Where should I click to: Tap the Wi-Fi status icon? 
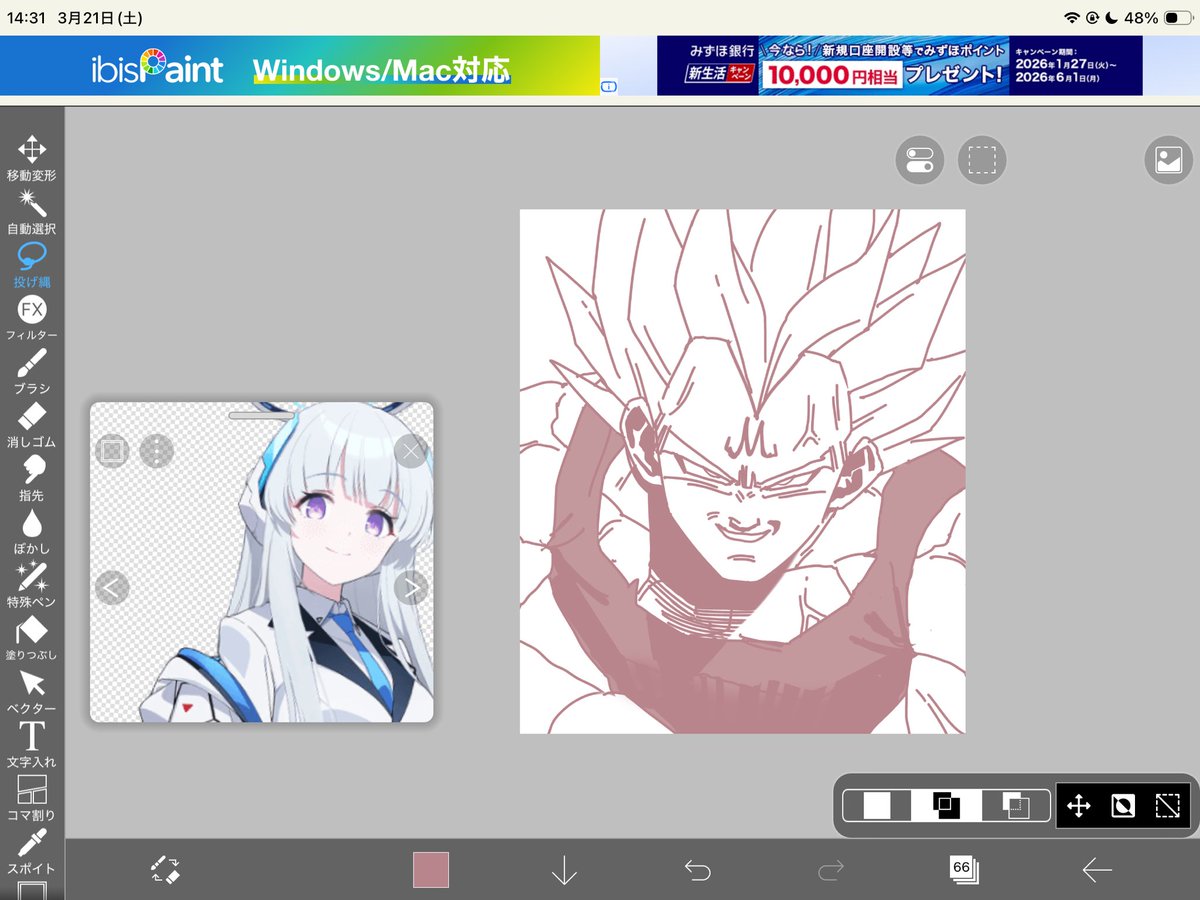[1072, 18]
